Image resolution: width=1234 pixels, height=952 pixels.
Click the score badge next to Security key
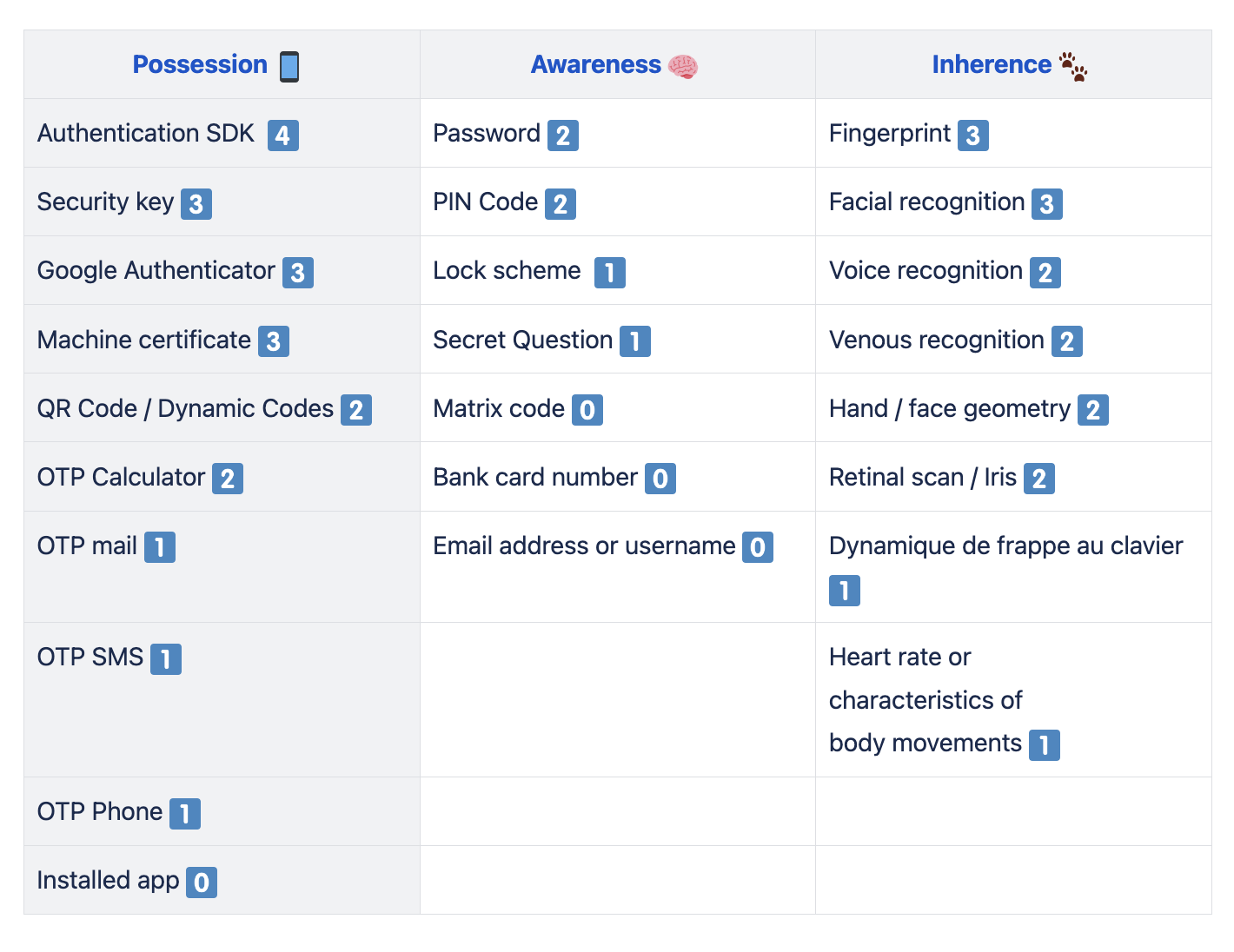[x=196, y=204]
